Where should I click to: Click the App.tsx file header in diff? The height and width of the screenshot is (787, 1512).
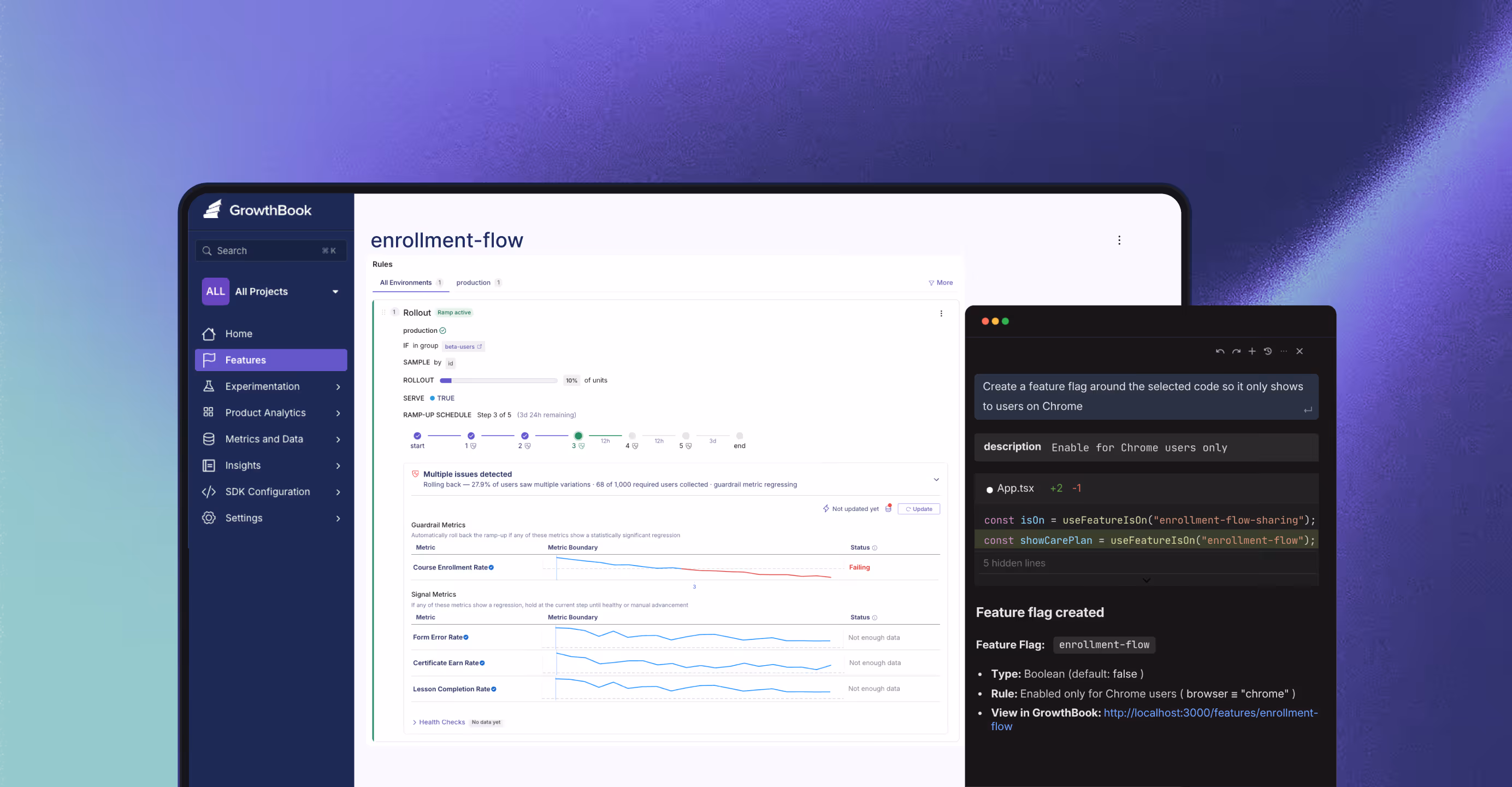tap(1145, 488)
